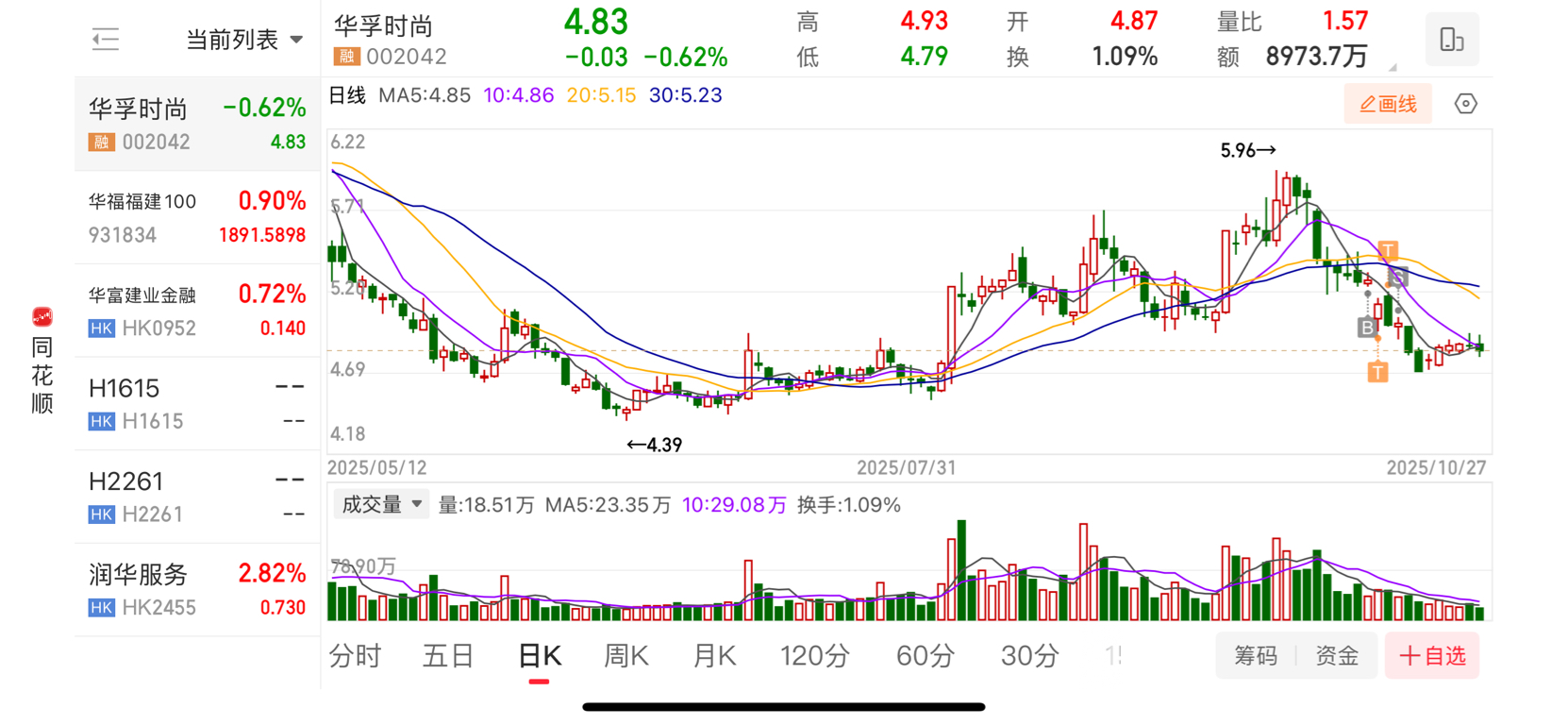Image resolution: width=1568 pixels, height=725 pixels.
Task: Click the 同花顺 logo icon
Action: coord(42,317)
